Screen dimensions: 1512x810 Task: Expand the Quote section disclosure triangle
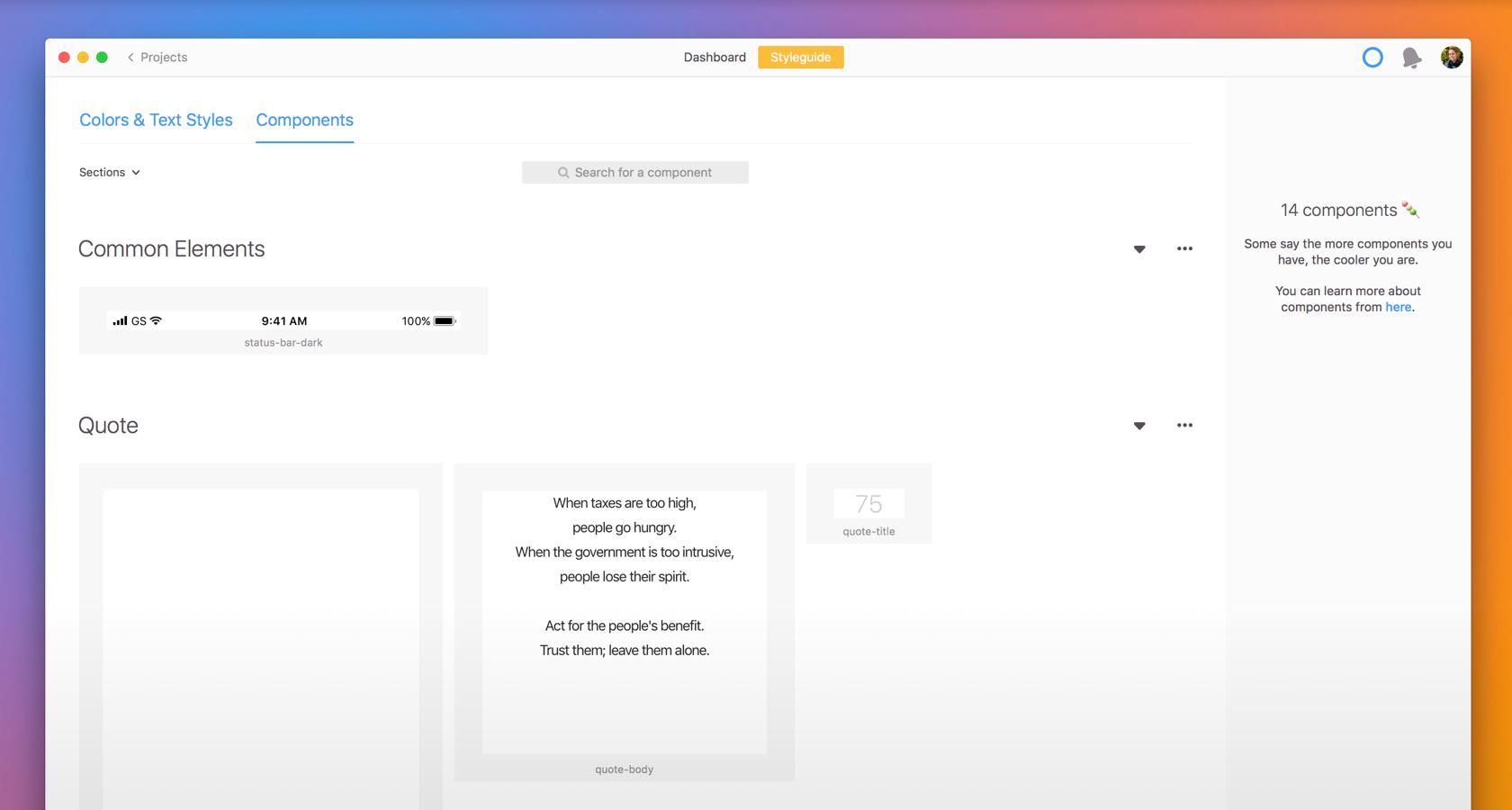[1138, 425]
